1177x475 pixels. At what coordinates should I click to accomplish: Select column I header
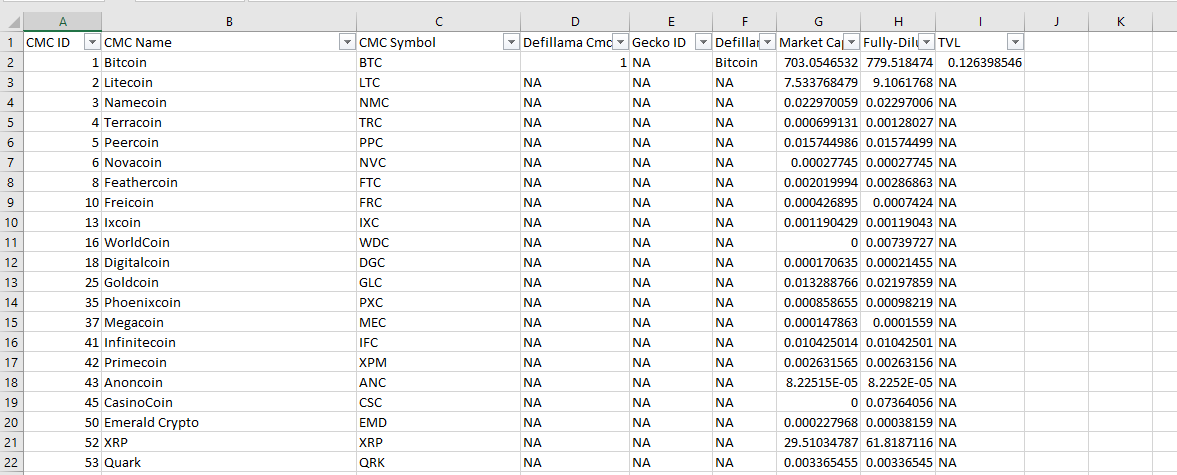click(x=980, y=22)
